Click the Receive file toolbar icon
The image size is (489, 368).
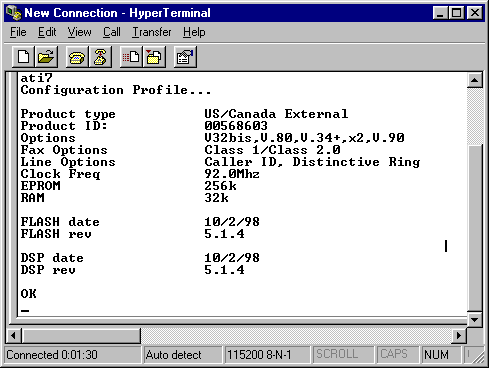click(x=154, y=57)
